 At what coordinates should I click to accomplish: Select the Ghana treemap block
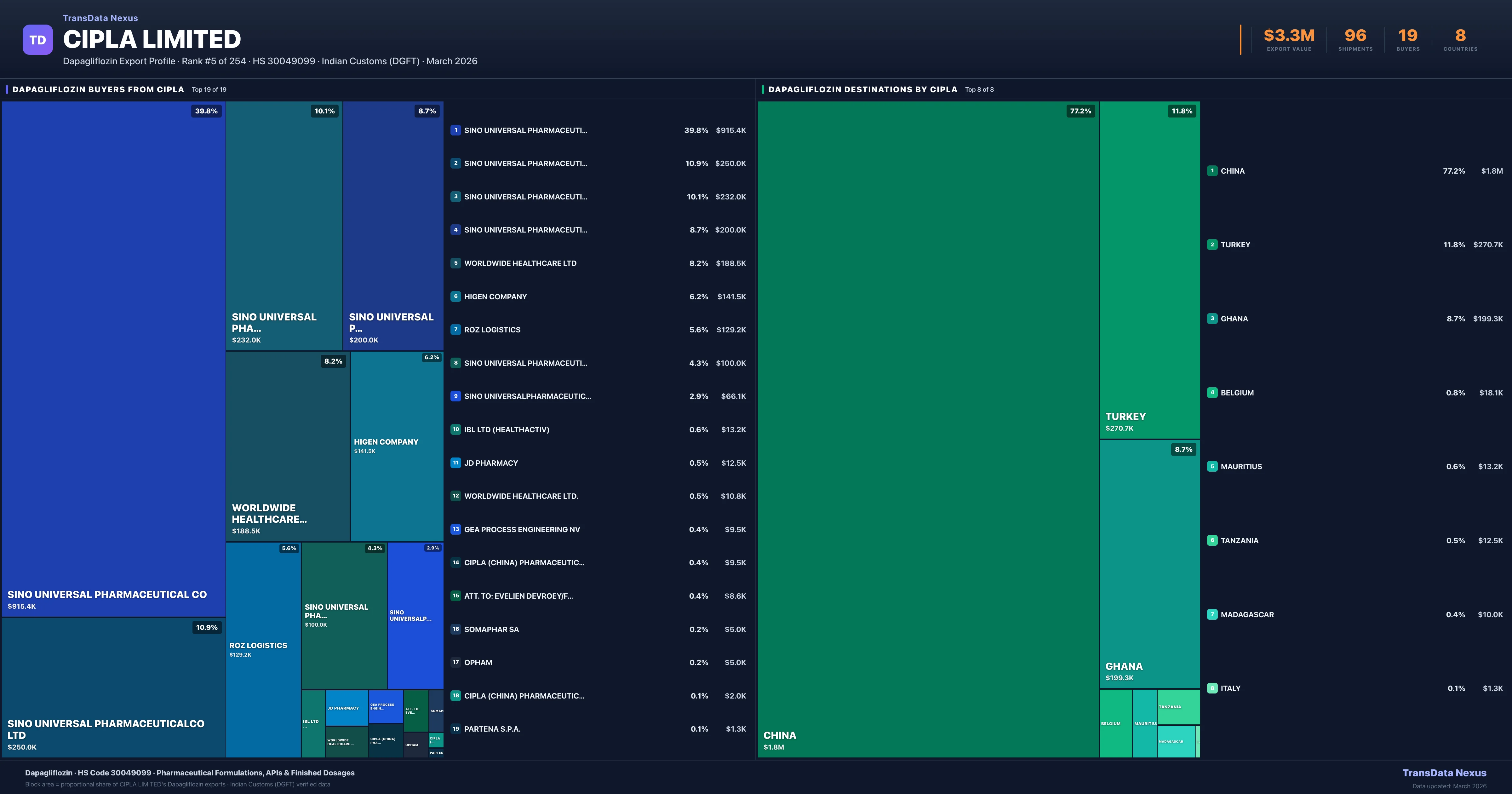pyautogui.click(x=1149, y=564)
